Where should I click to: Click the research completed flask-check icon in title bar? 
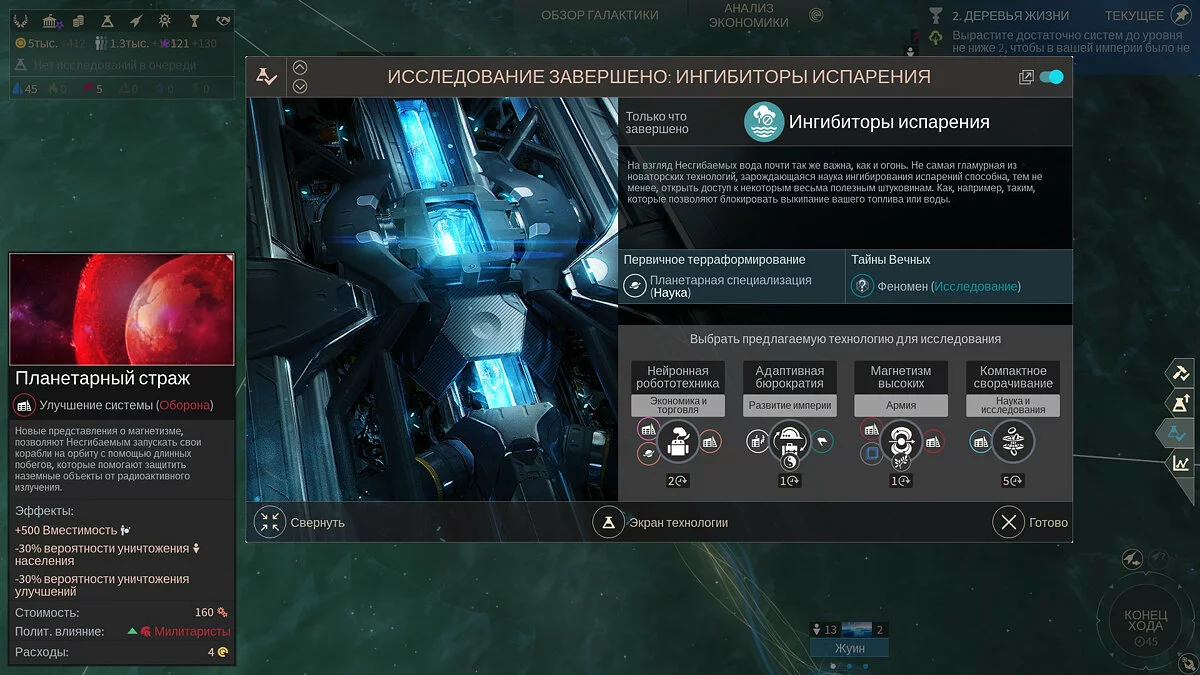266,76
